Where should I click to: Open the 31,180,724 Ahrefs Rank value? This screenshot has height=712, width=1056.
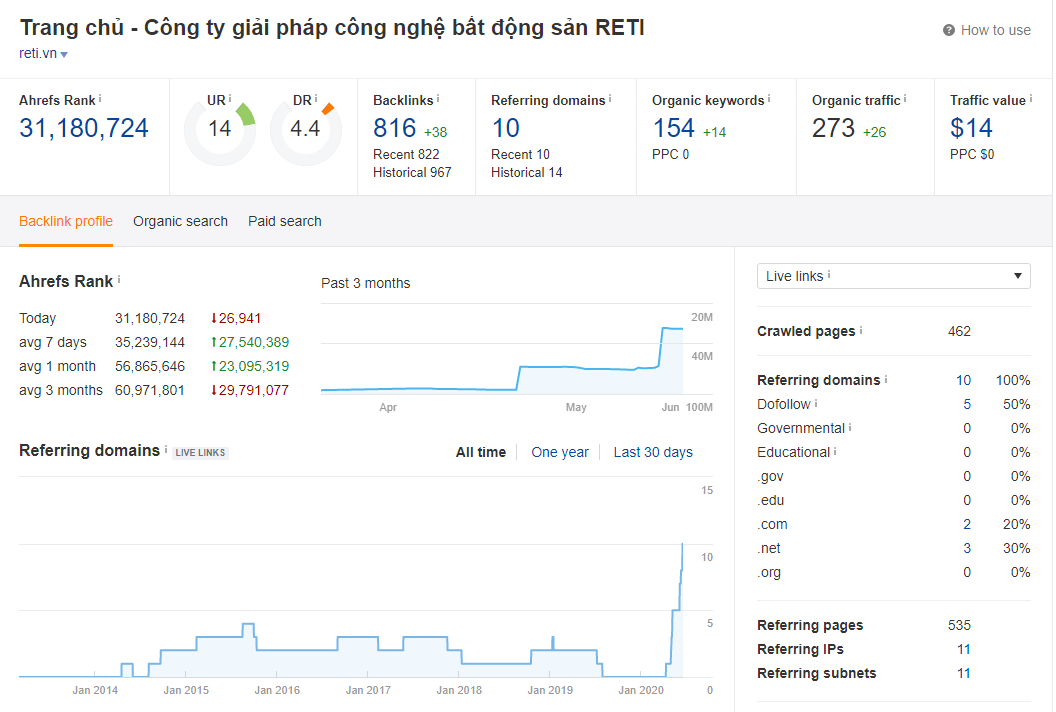pos(84,128)
